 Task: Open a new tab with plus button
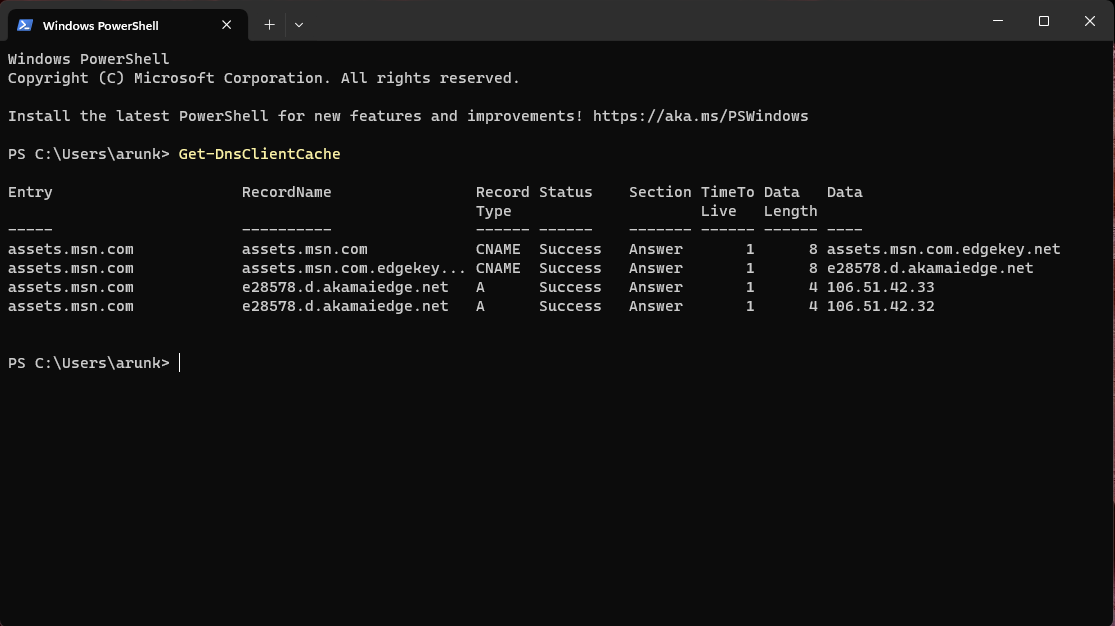(269, 25)
